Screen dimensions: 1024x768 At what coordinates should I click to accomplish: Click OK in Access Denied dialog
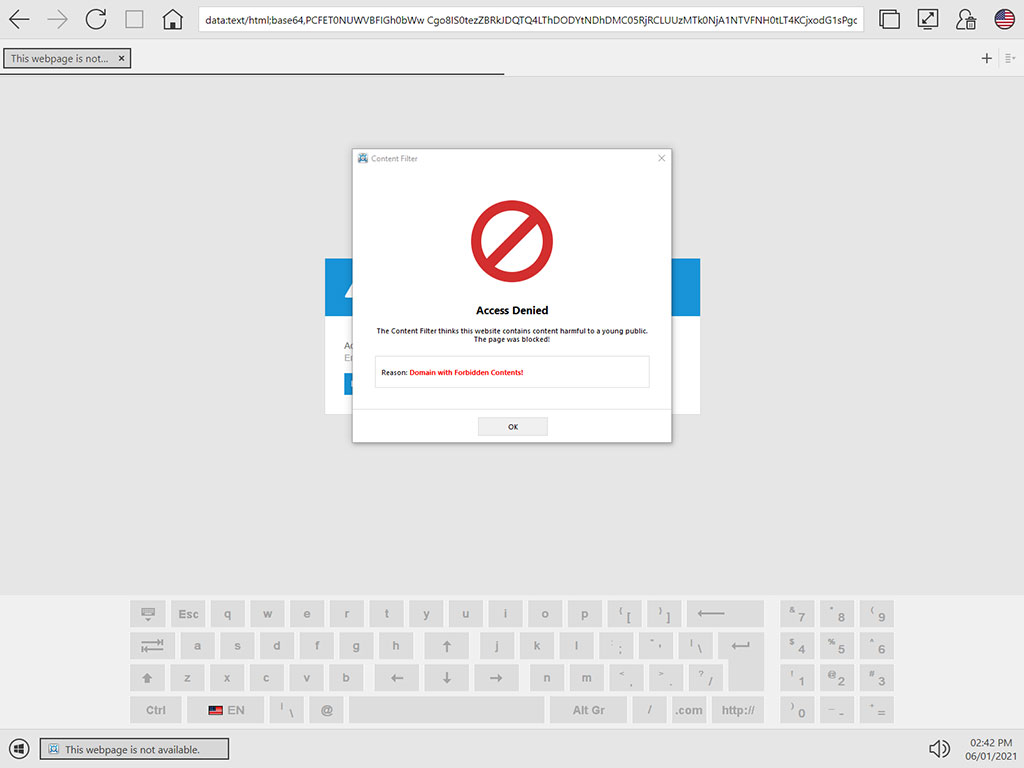tap(512, 427)
